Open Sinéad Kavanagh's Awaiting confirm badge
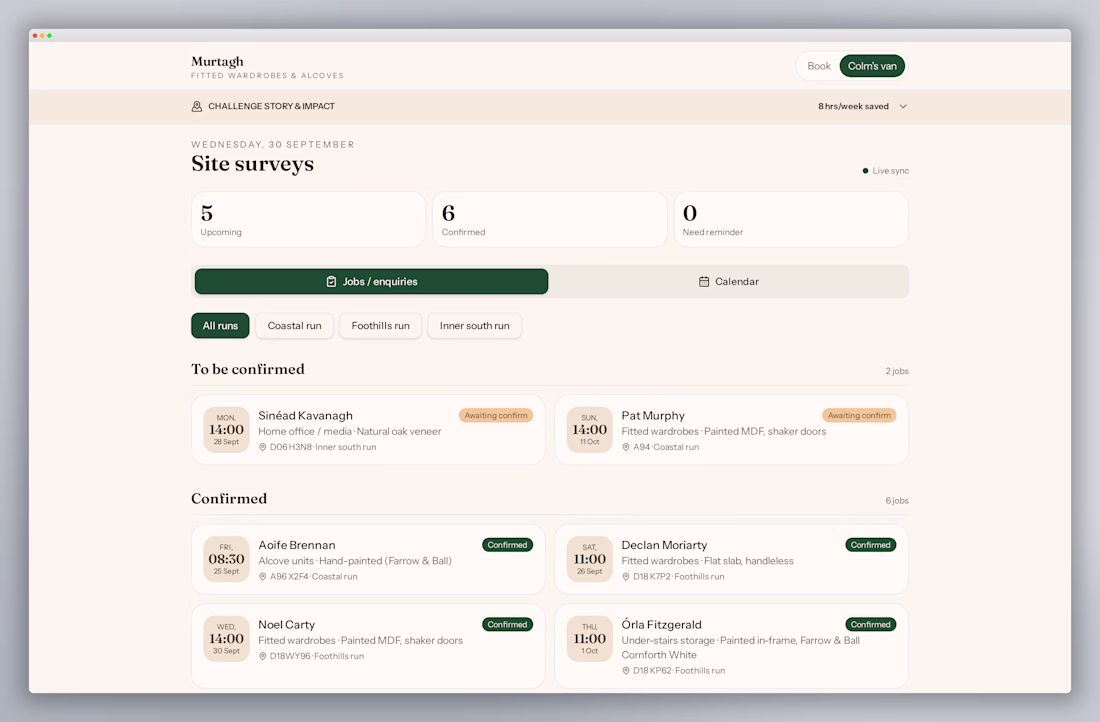This screenshot has height=722, width=1100. tap(496, 415)
